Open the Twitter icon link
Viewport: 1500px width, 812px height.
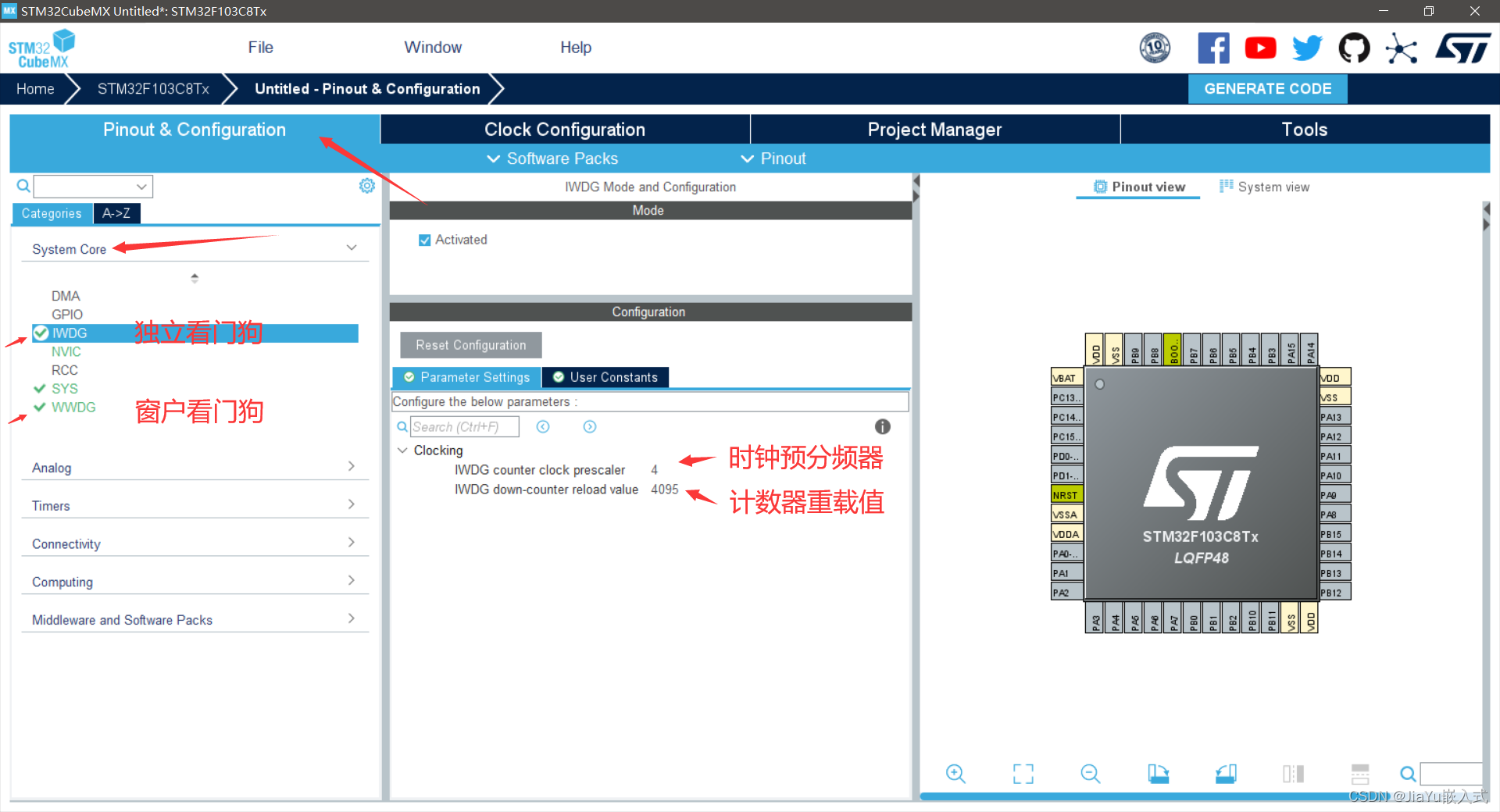tap(1307, 48)
